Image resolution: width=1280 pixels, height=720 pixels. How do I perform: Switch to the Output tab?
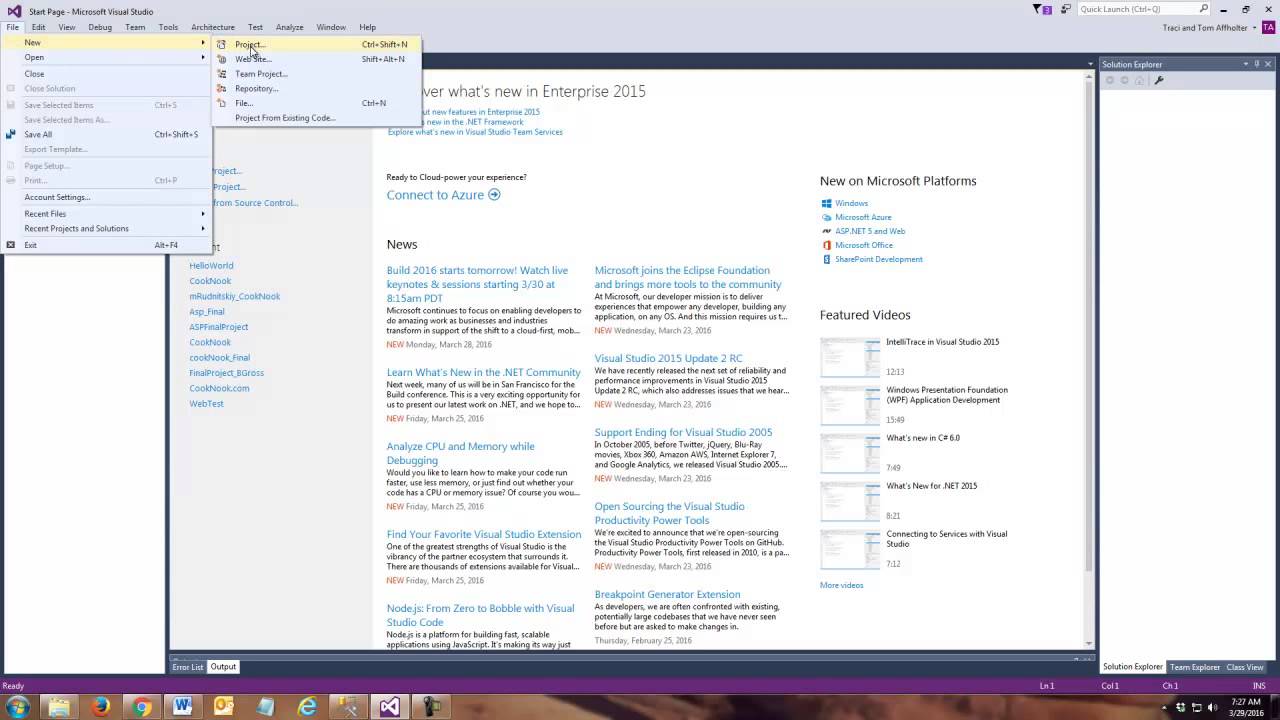(x=223, y=667)
